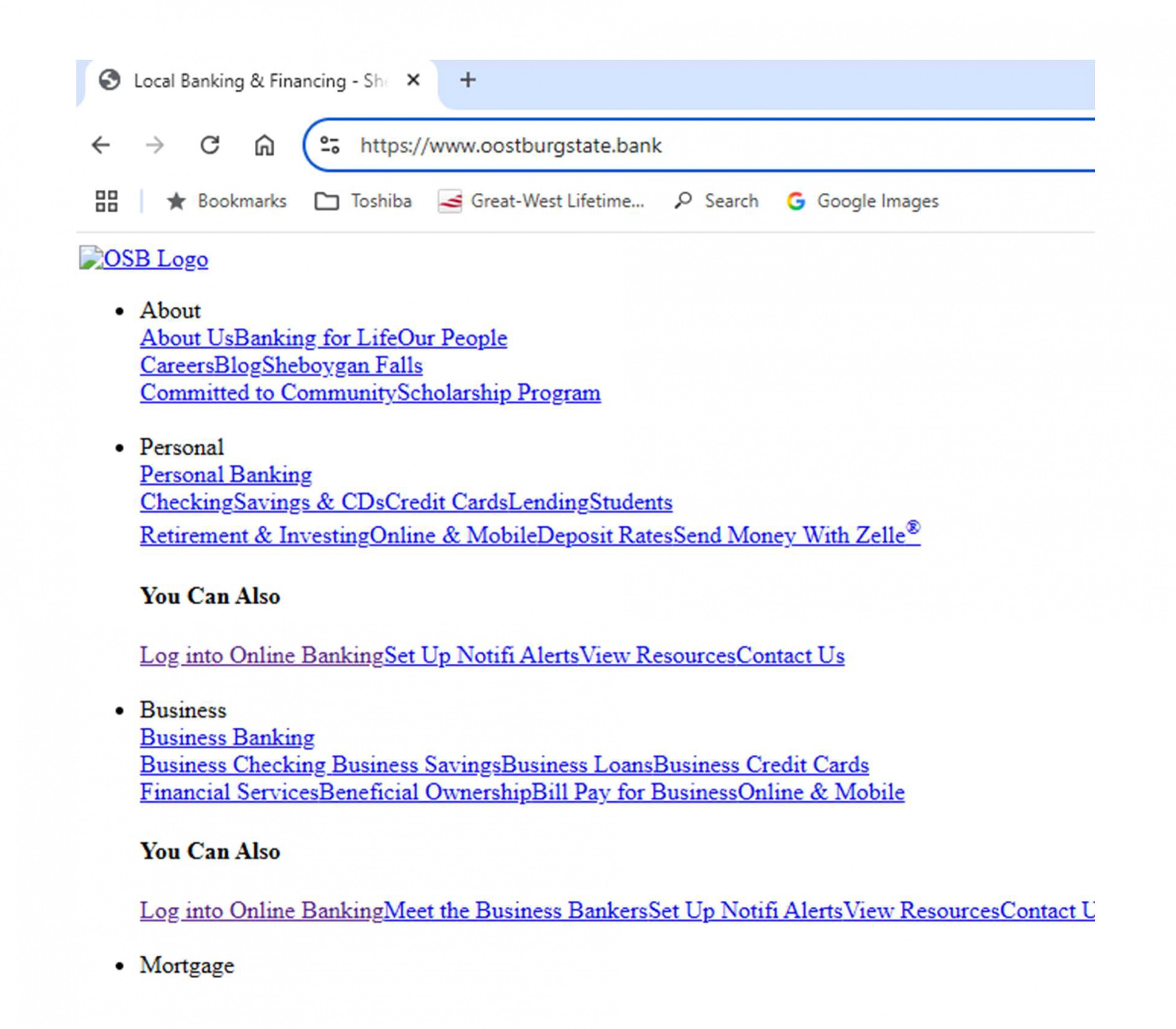Click the browser back arrow
Image resolution: width=1176 pixels, height=1029 pixels.
click(x=101, y=145)
